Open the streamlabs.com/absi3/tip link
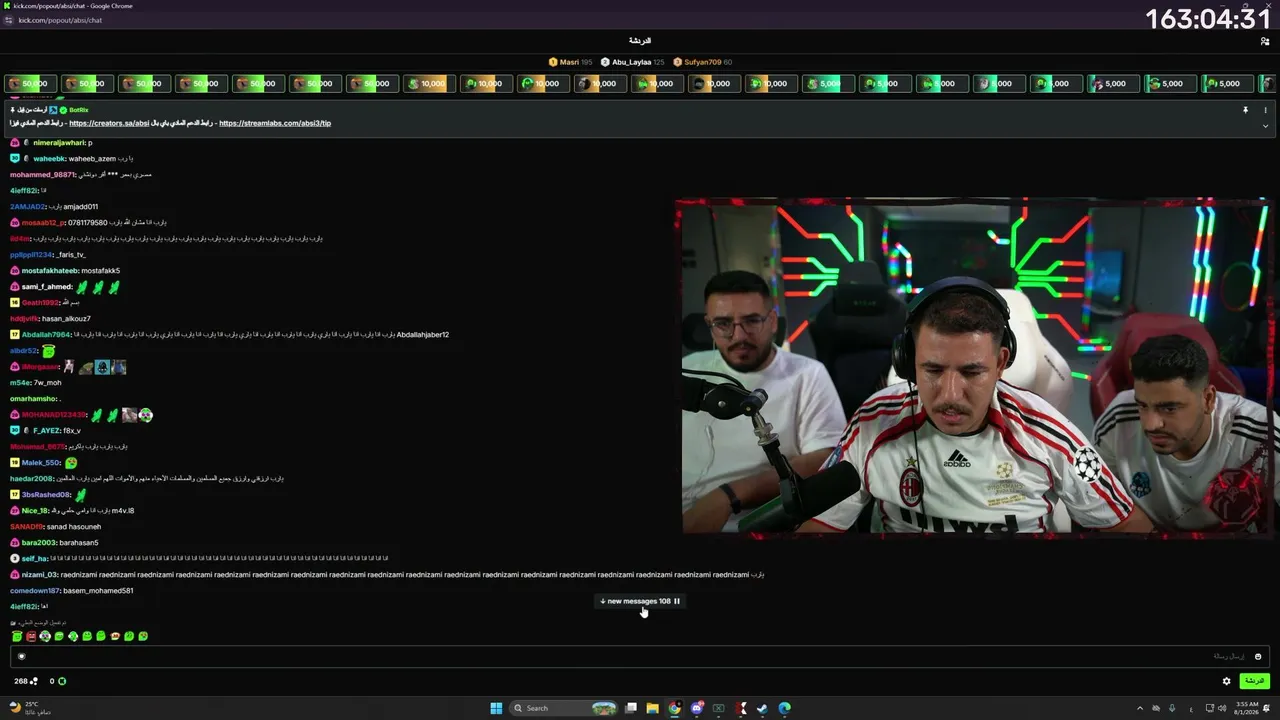Screen dimensions: 1280x720 pos(275,123)
